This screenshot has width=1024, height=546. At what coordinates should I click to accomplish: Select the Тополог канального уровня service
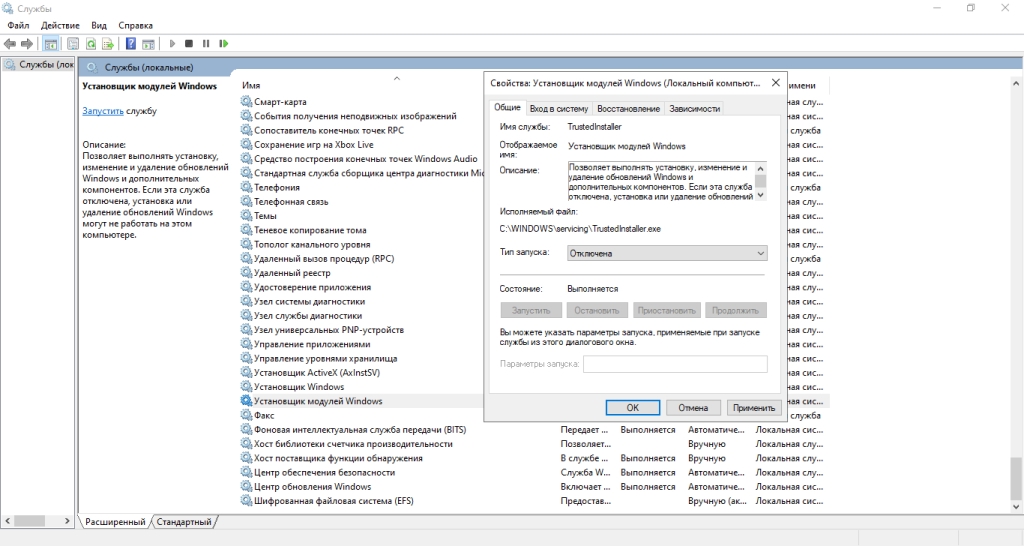(312, 244)
